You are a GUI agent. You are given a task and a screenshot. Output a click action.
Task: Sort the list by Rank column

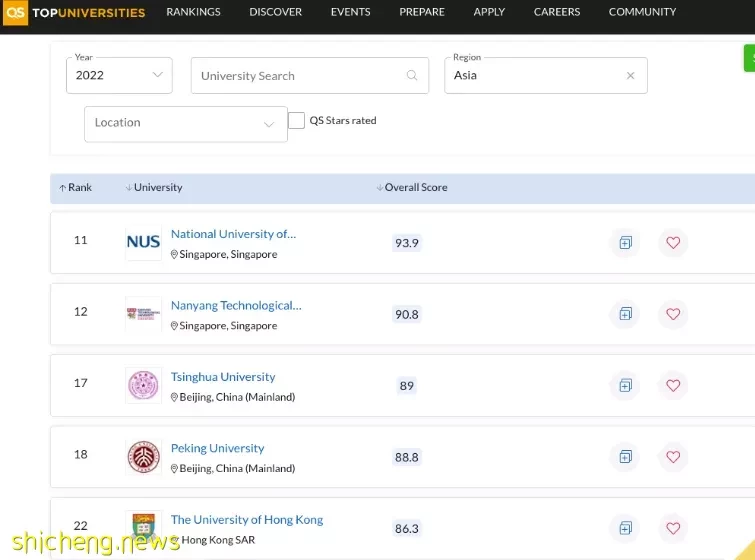pyautogui.click(x=75, y=187)
